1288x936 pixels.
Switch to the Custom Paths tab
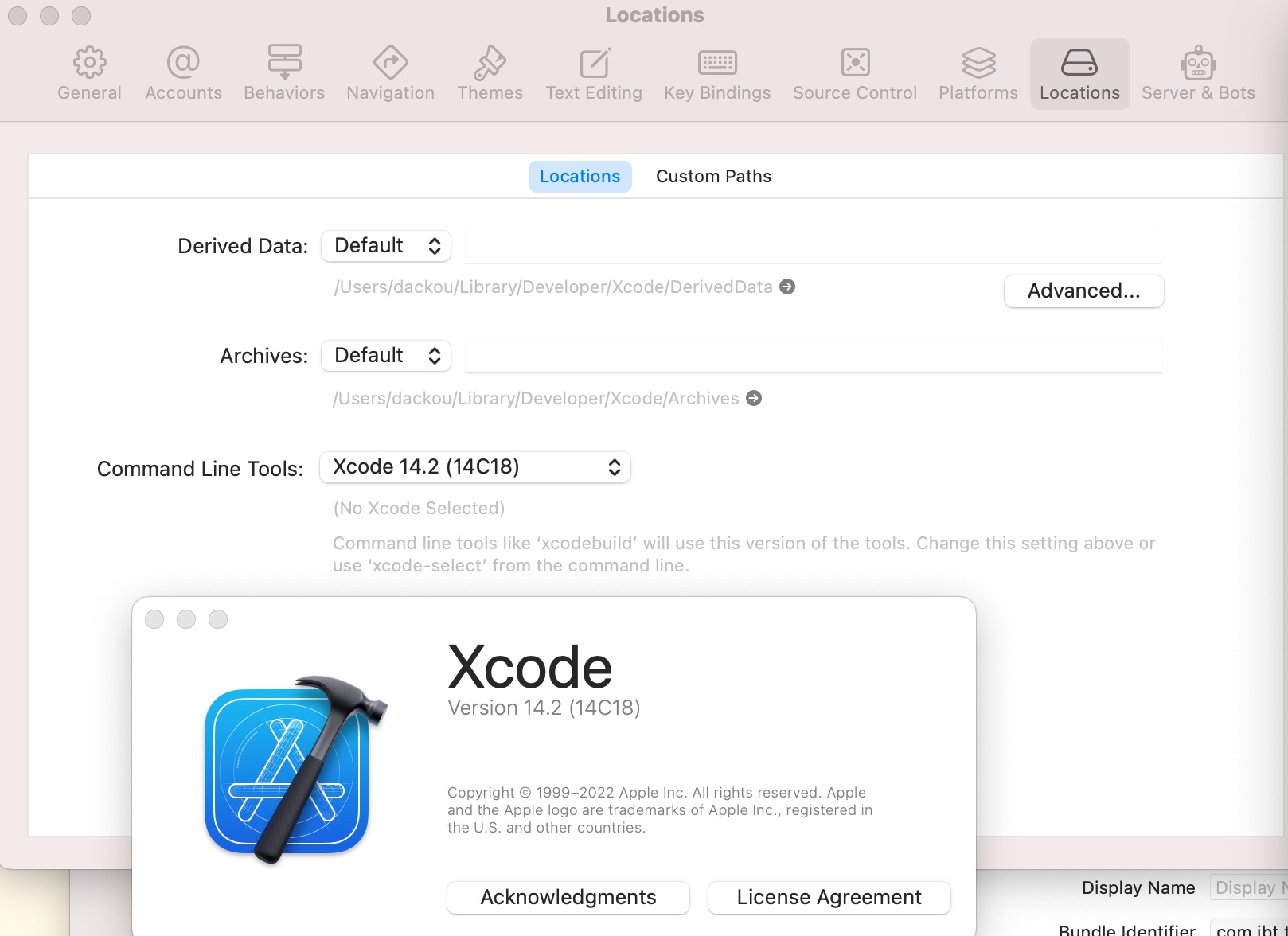pos(713,176)
